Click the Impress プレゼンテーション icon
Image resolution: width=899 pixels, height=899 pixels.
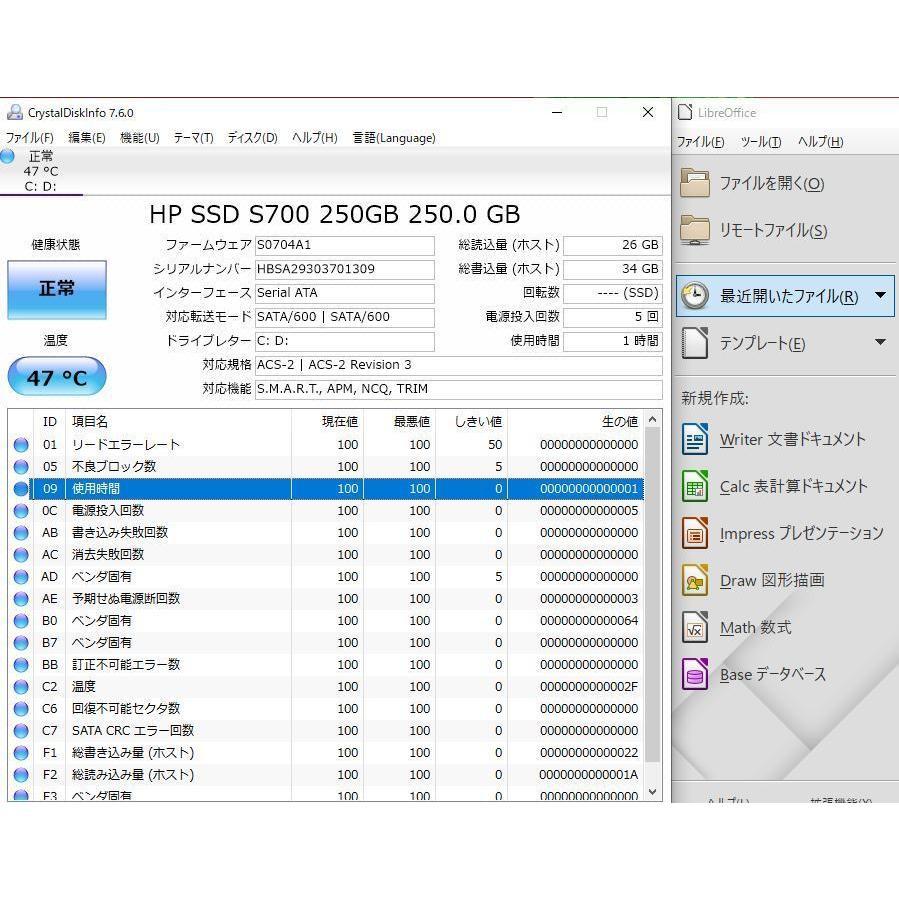(x=695, y=533)
